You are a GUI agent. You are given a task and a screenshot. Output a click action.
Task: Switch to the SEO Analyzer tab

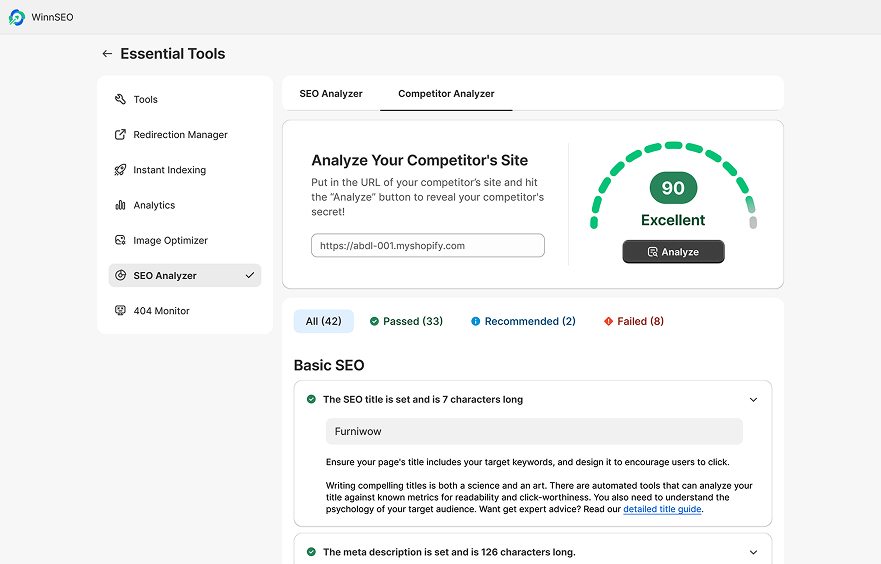click(x=331, y=94)
